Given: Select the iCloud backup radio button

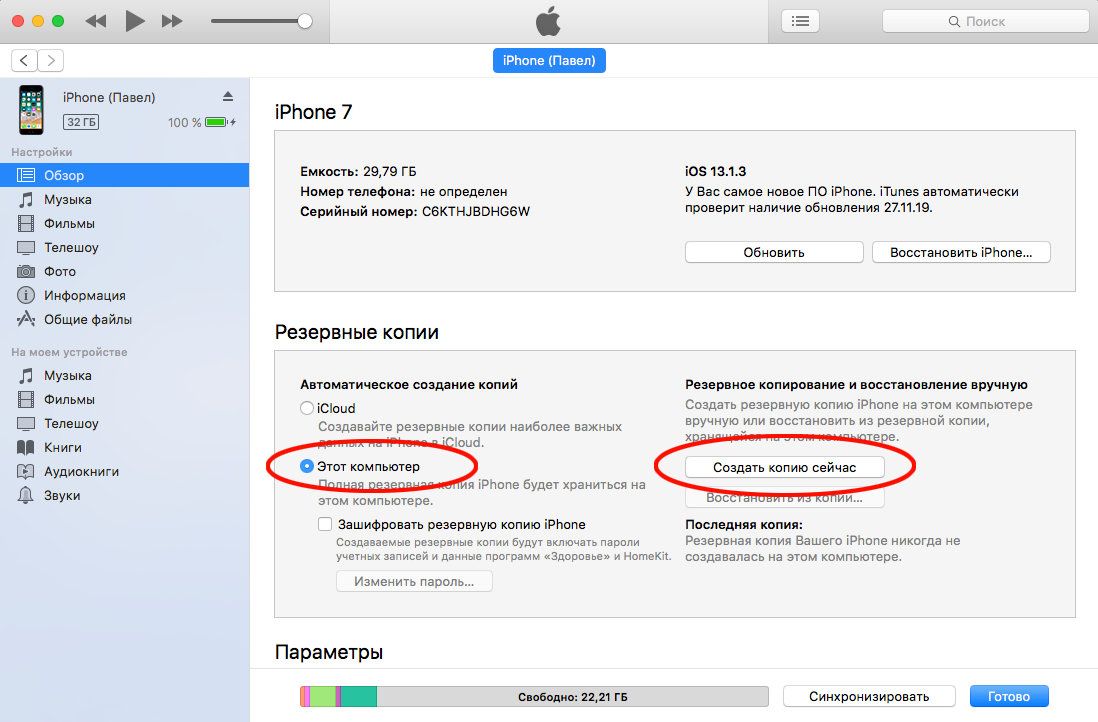Looking at the screenshot, I should pos(306,408).
